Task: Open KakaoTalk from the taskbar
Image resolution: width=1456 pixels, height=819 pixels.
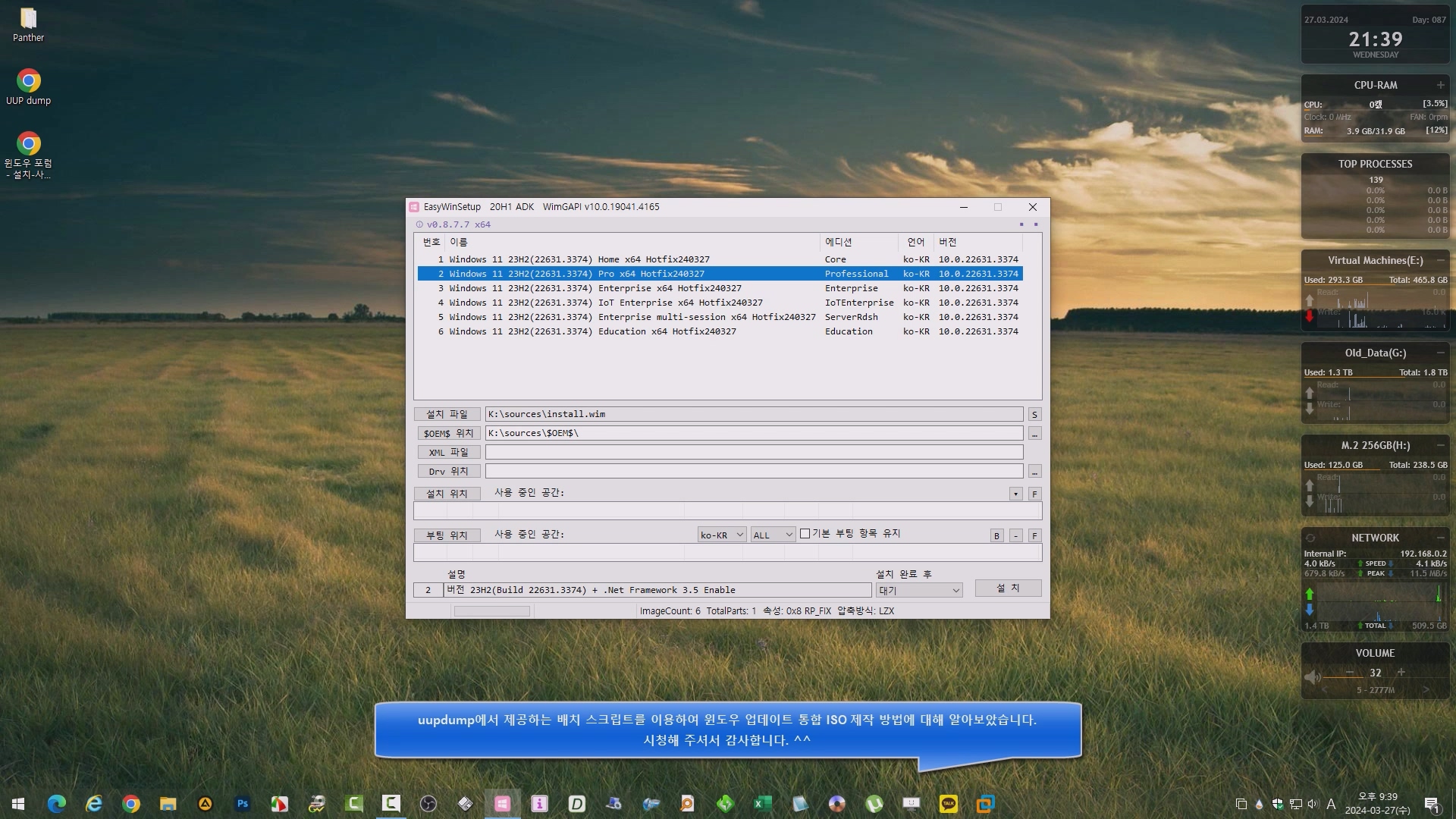Action: pyautogui.click(x=949, y=804)
